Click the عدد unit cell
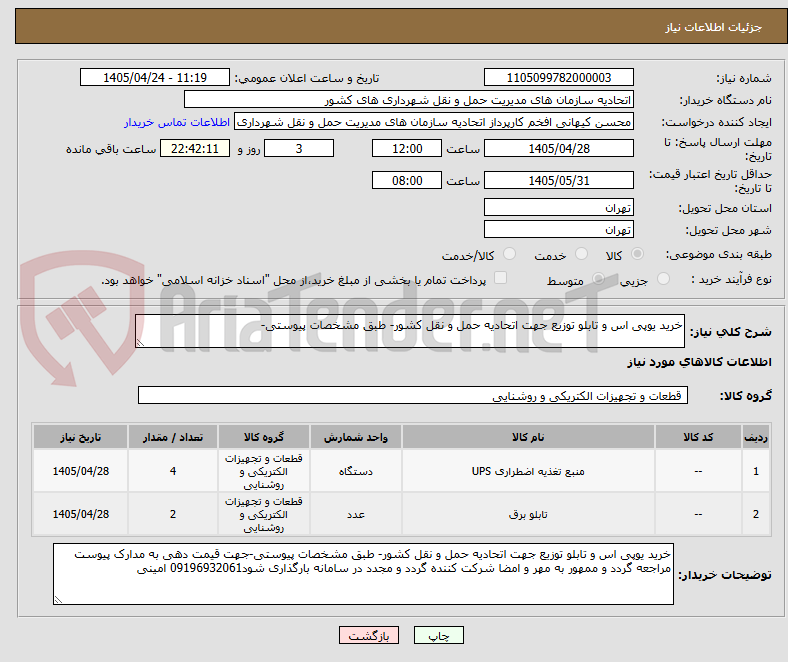Image resolution: width=788 pixels, height=662 pixels. coord(355,514)
